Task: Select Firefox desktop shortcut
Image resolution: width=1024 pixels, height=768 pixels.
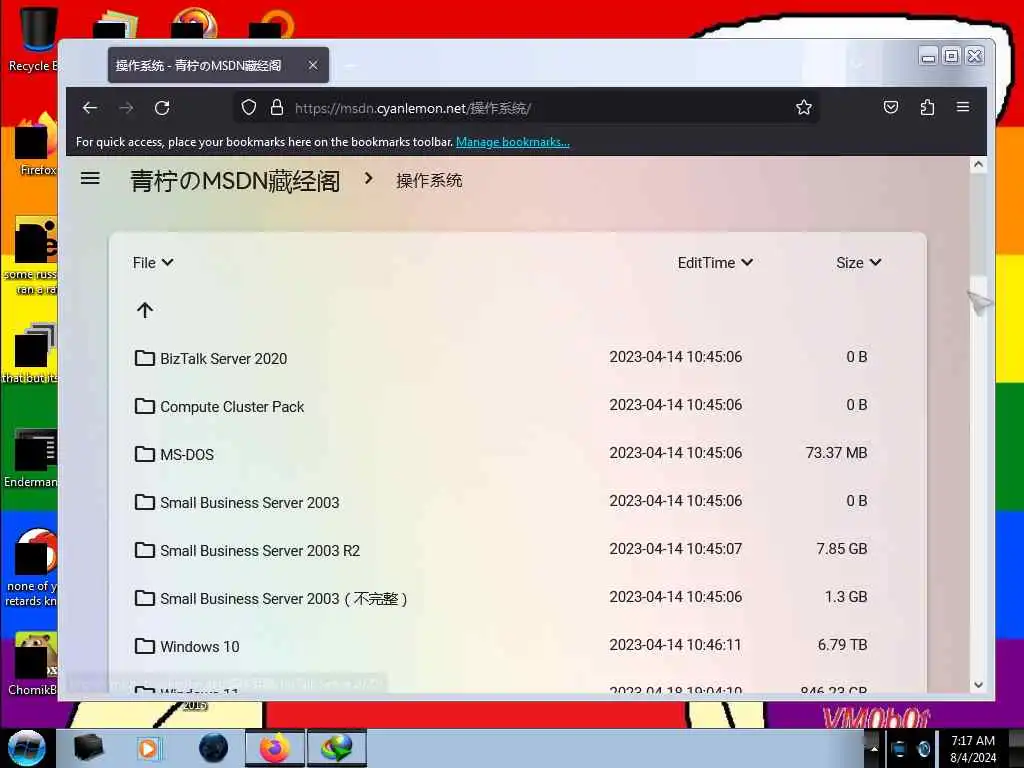Action: coord(37,145)
